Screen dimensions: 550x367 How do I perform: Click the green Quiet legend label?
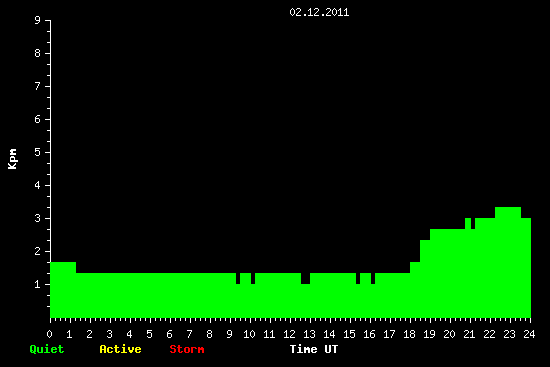(47, 349)
